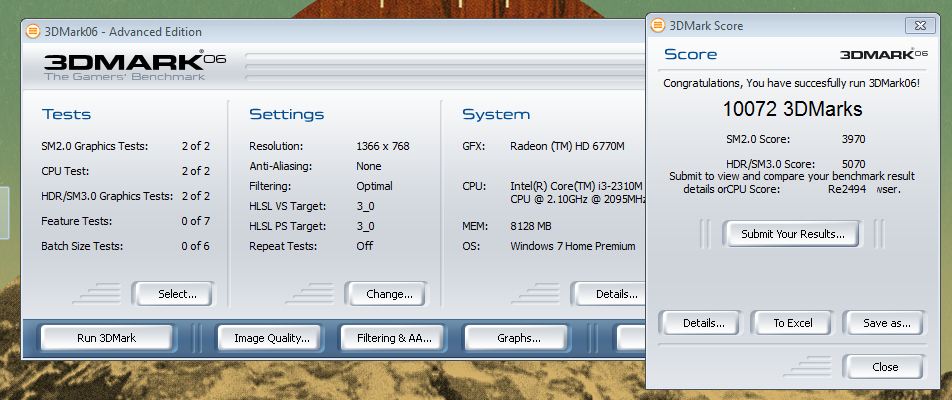952x400 pixels.
Task: Click the Score heading in Score window
Action: click(x=690, y=54)
